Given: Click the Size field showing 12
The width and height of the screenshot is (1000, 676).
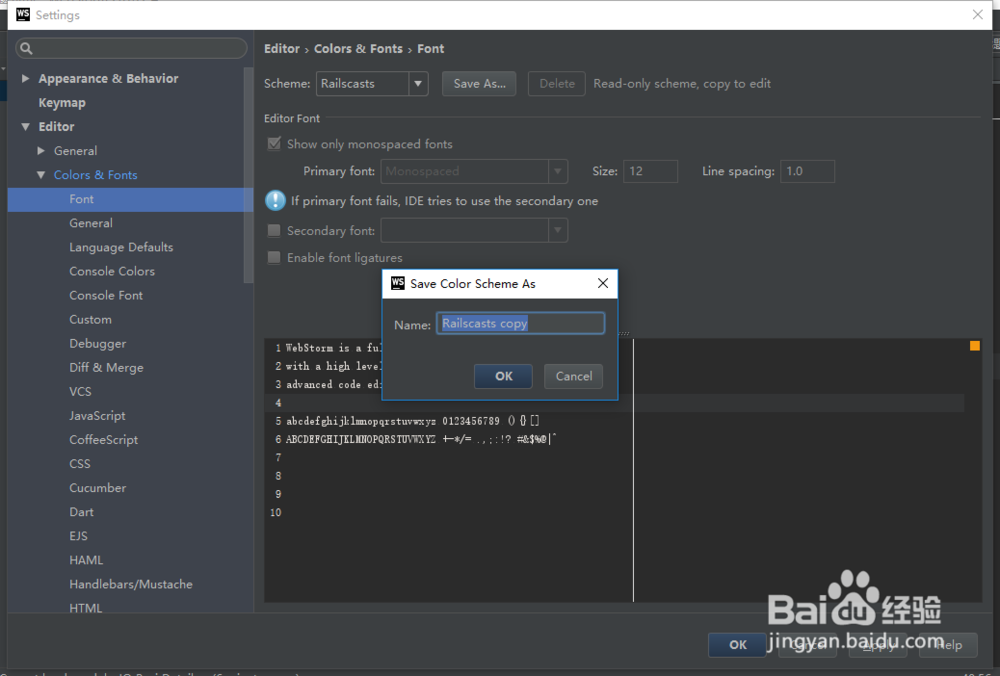Looking at the screenshot, I should (651, 171).
